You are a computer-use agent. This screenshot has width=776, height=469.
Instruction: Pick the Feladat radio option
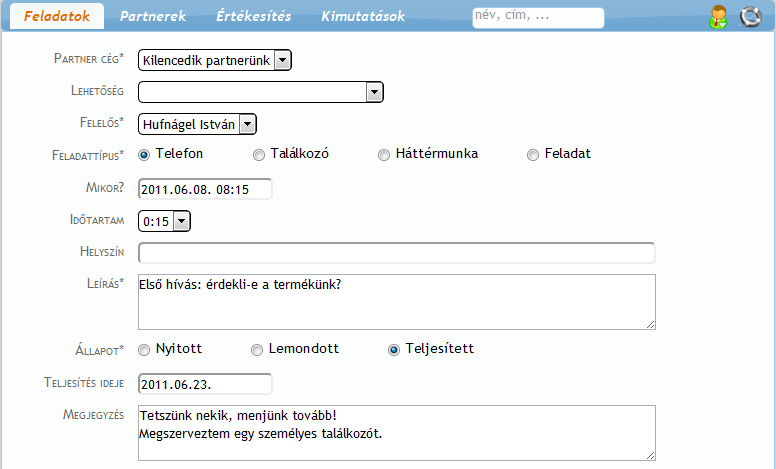click(533, 155)
